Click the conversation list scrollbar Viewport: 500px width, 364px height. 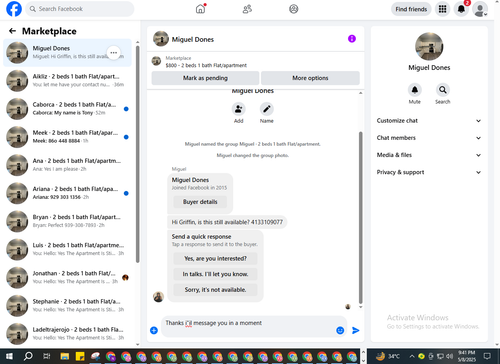coord(138,154)
